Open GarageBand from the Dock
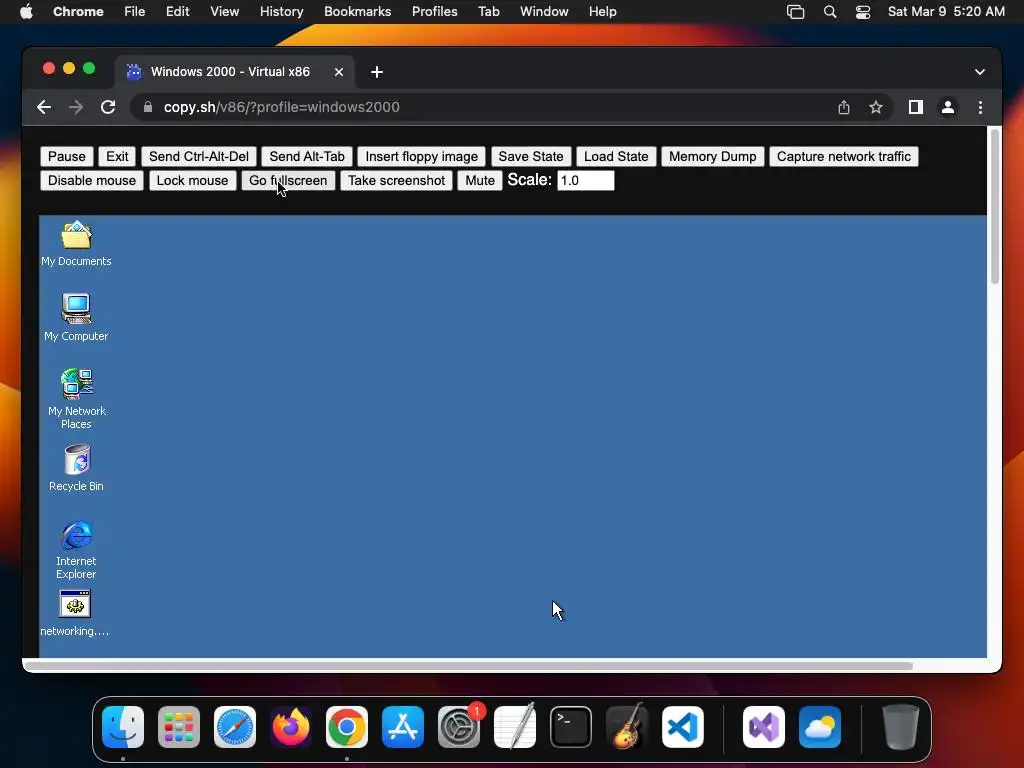 [x=627, y=726]
